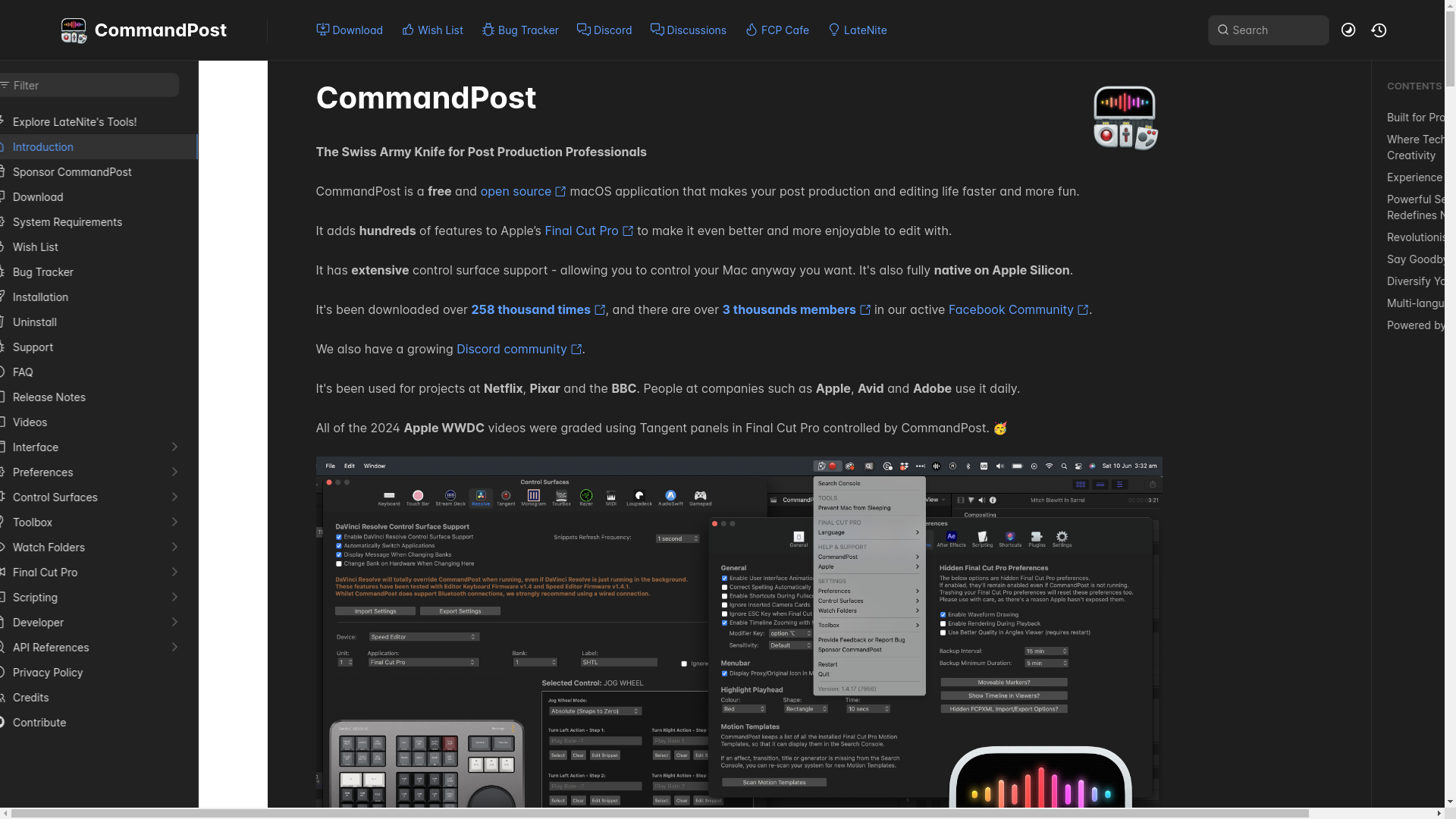Image resolution: width=1456 pixels, height=819 pixels.
Task: Follow the 'Discord community' link
Action: click(519, 349)
